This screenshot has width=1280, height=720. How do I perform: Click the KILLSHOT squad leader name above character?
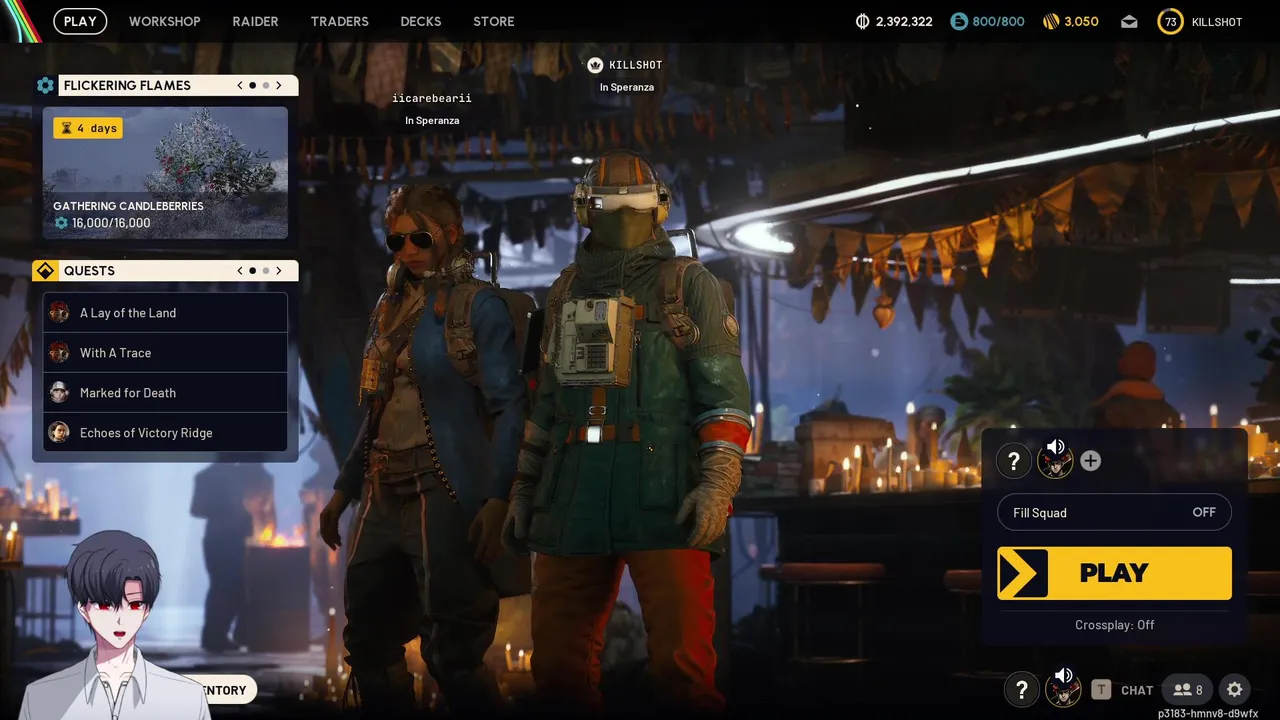[636, 65]
